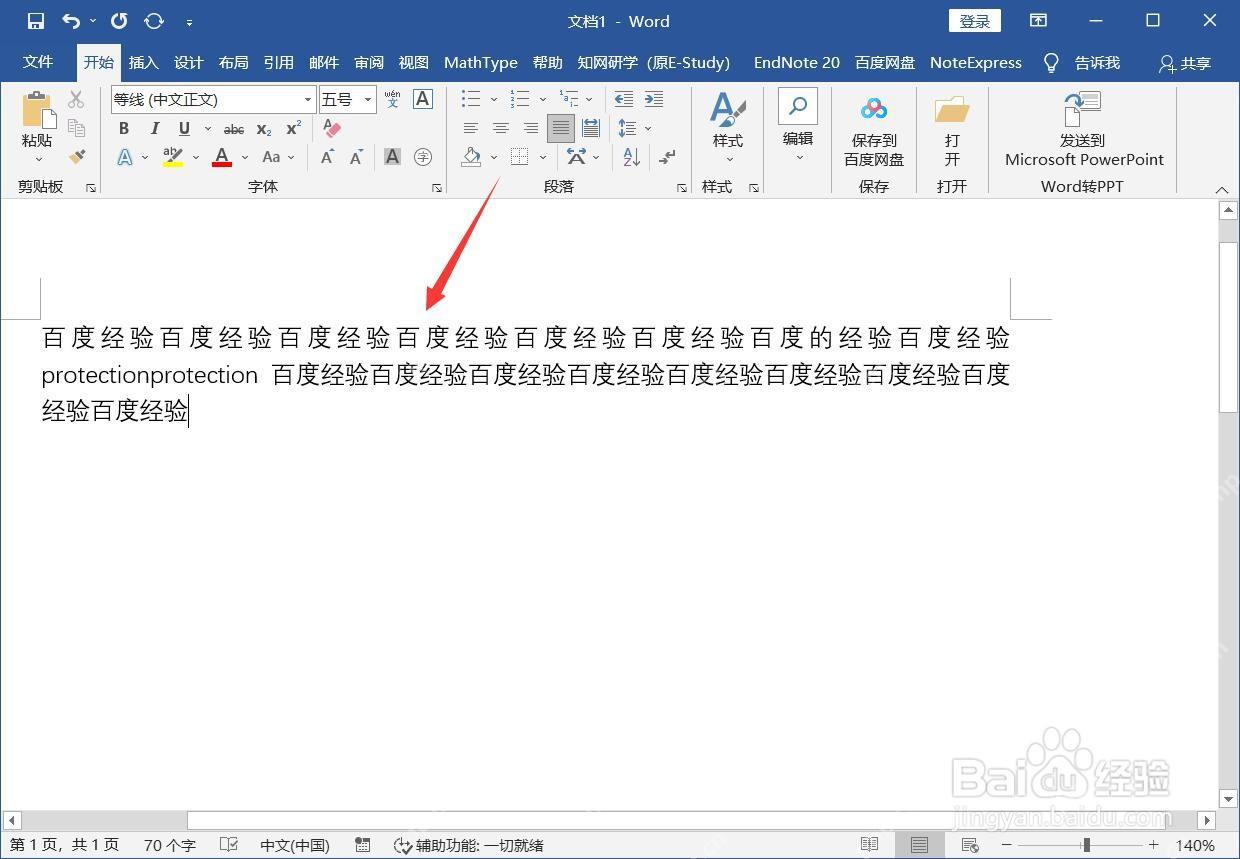Decrease font size with shrink icon
The height and width of the screenshot is (859, 1240).
pos(357,157)
